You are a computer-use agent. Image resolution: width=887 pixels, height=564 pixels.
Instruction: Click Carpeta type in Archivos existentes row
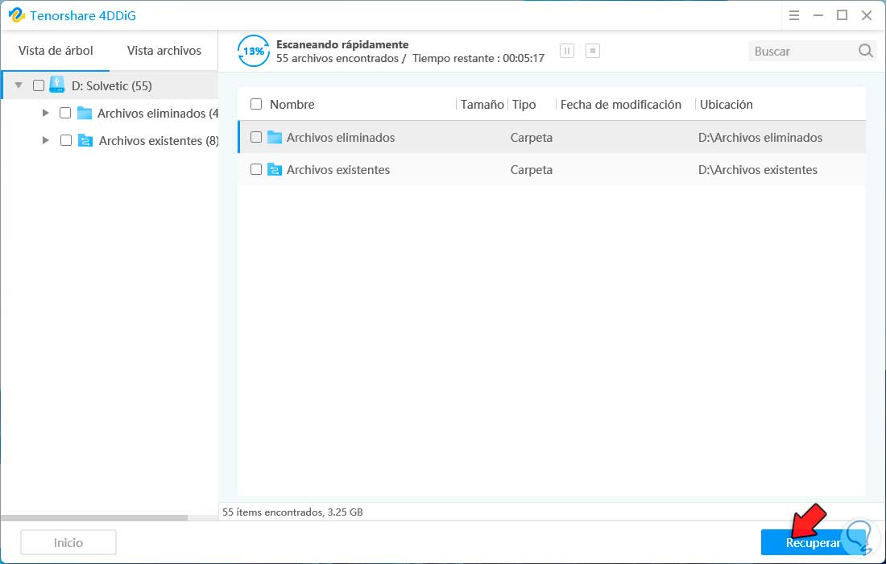click(x=531, y=170)
